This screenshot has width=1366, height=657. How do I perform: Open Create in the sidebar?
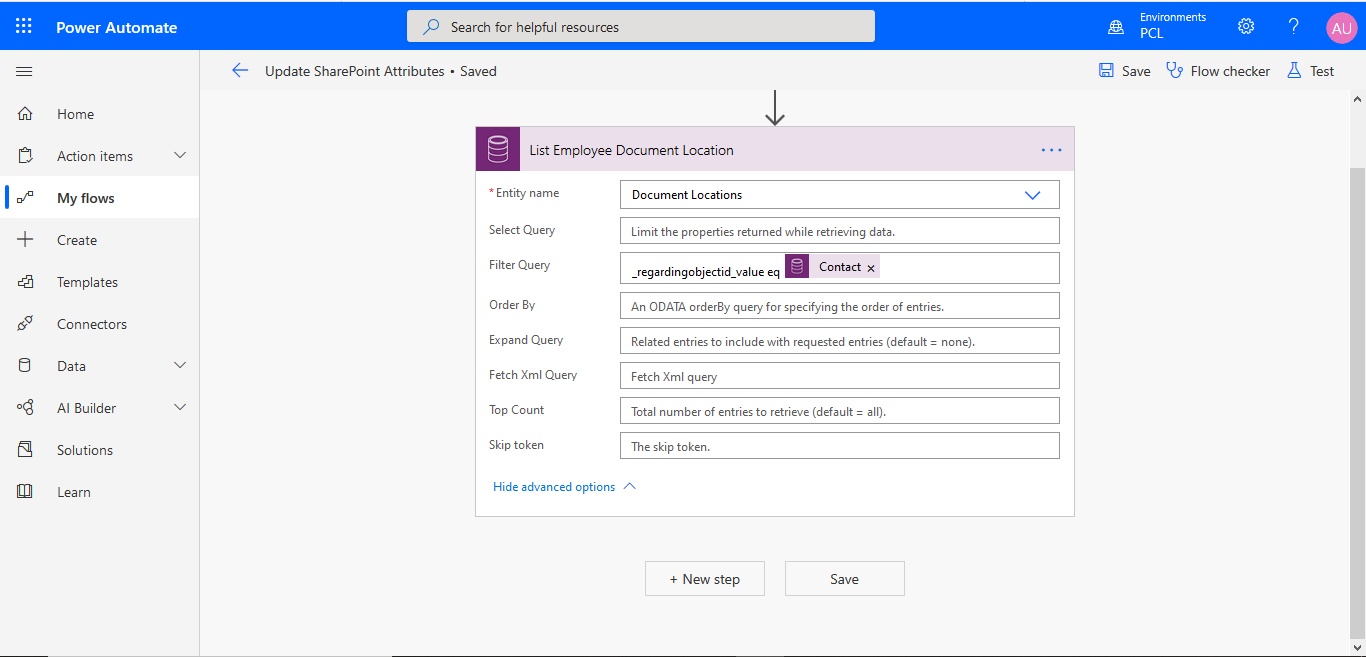(100, 240)
